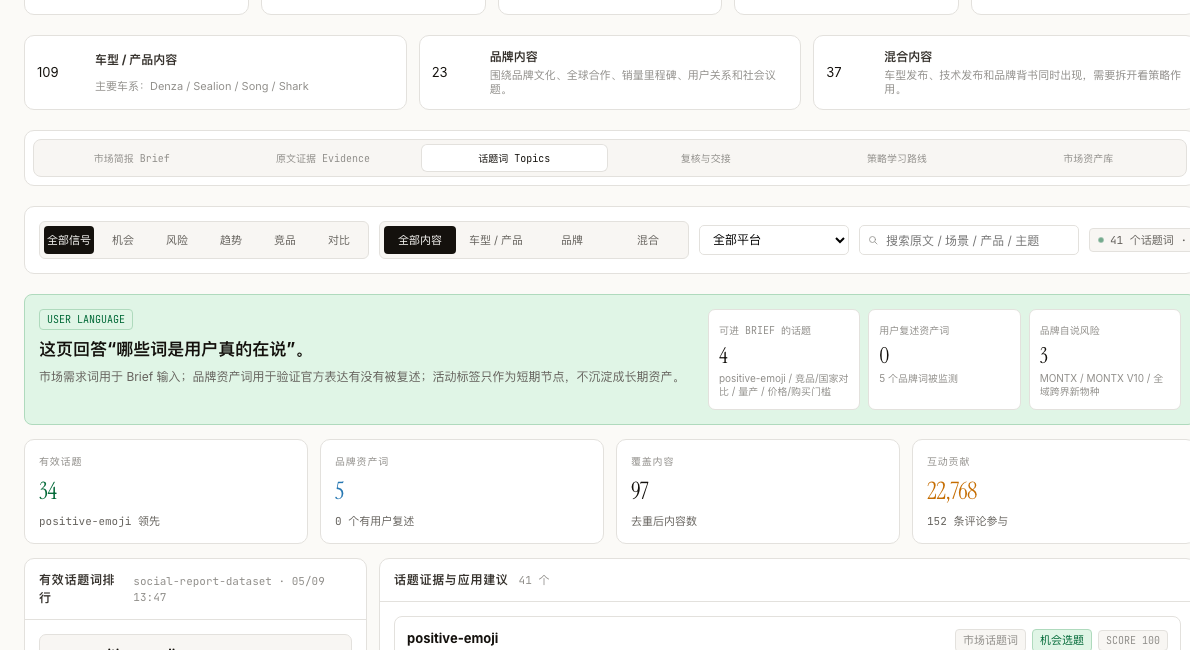Open the 车型 / 产品内容 card with 109

click(216, 72)
